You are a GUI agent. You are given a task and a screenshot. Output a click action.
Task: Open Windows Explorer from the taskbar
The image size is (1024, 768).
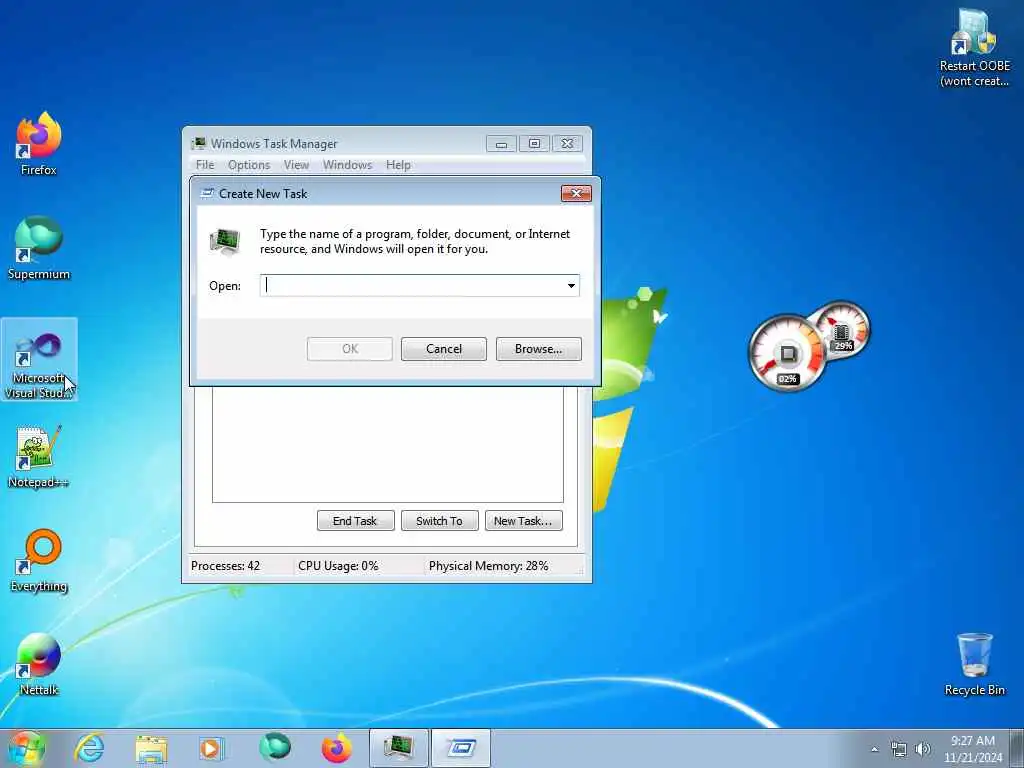point(152,748)
